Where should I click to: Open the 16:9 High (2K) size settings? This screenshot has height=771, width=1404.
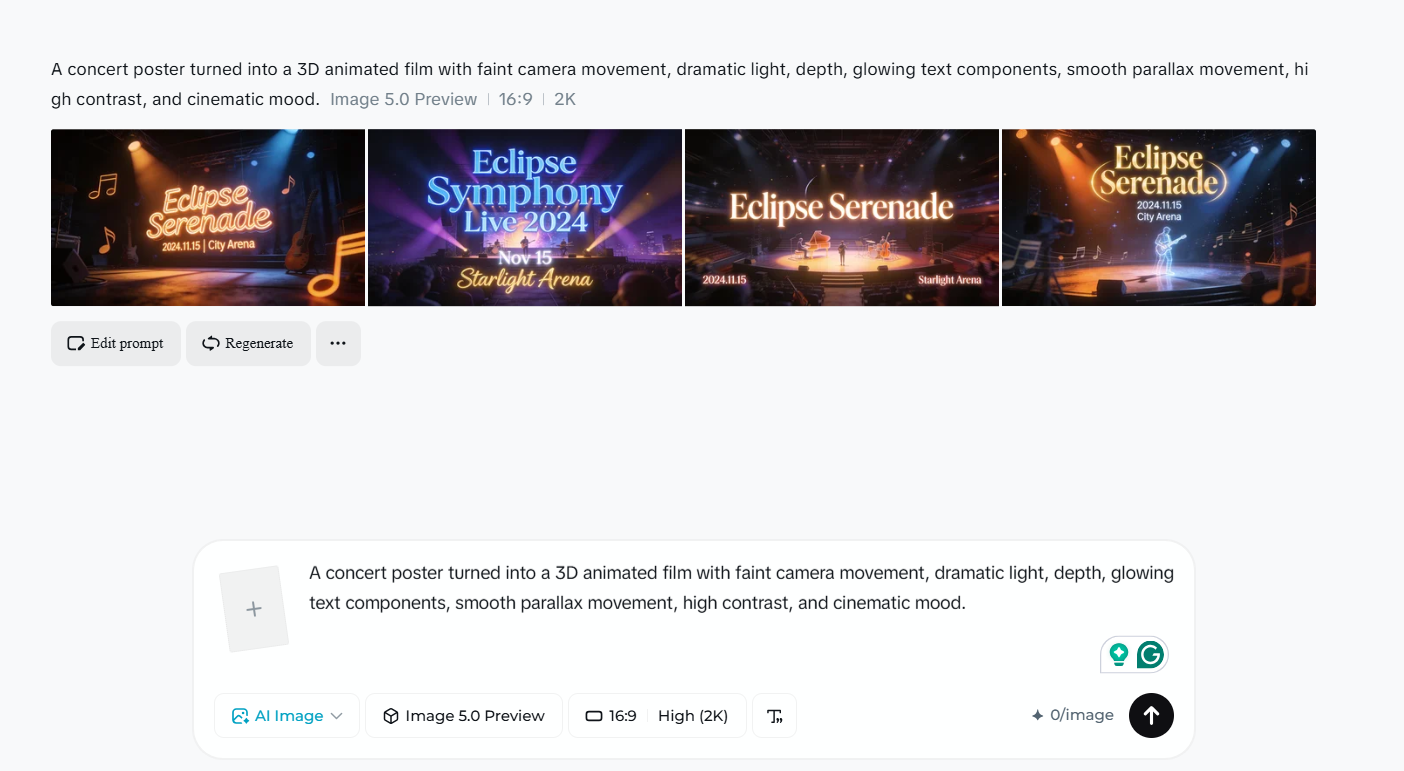coord(657,716)
